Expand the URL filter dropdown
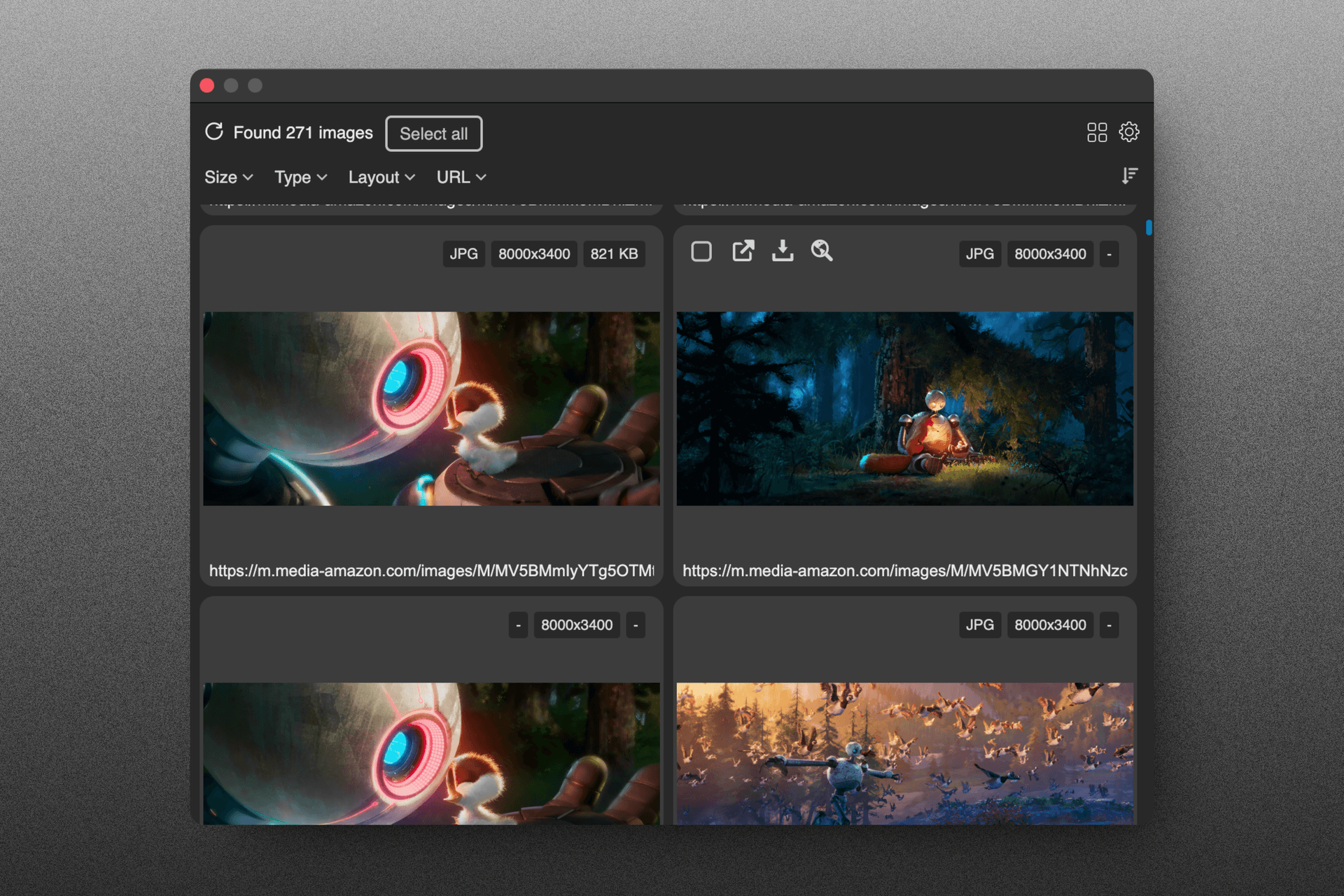The image size is (1344, 896). coord(461,177)
